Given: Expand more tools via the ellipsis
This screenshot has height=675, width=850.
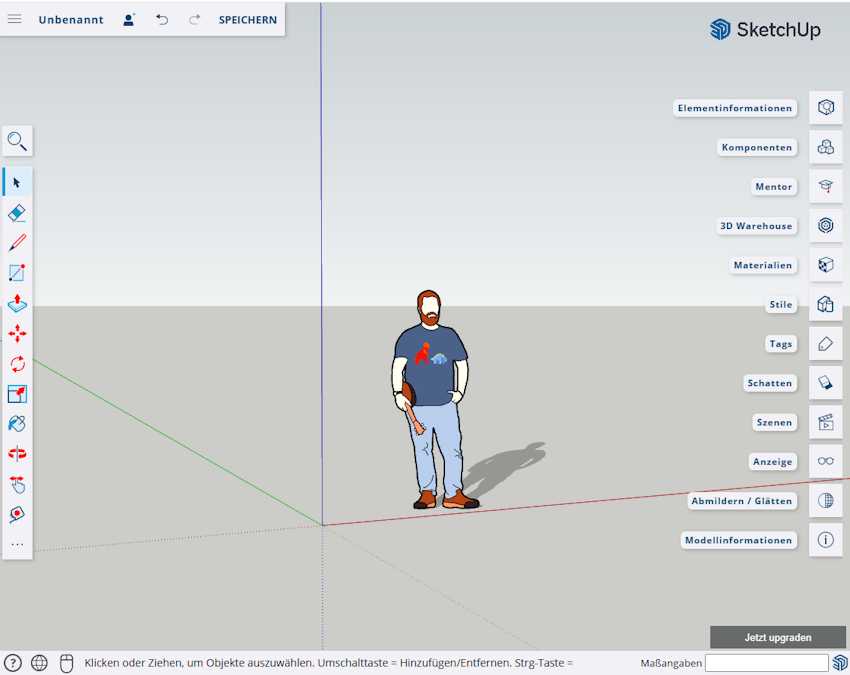Looking at the screenshot, I should pos(16,543).
